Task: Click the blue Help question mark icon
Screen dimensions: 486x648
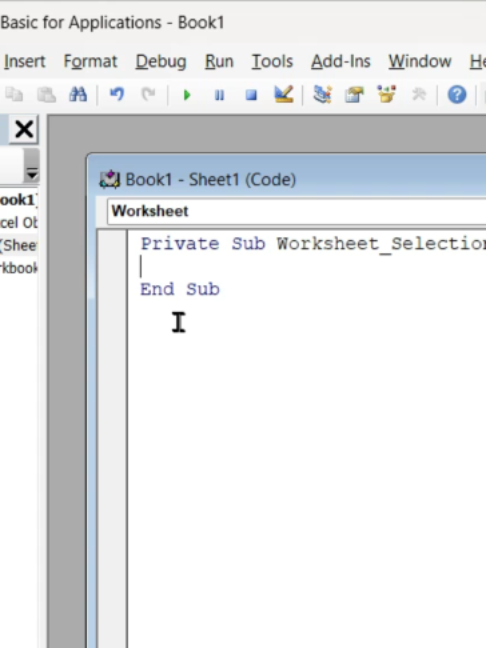Action: pyautogui.click(x=457, y=95)
